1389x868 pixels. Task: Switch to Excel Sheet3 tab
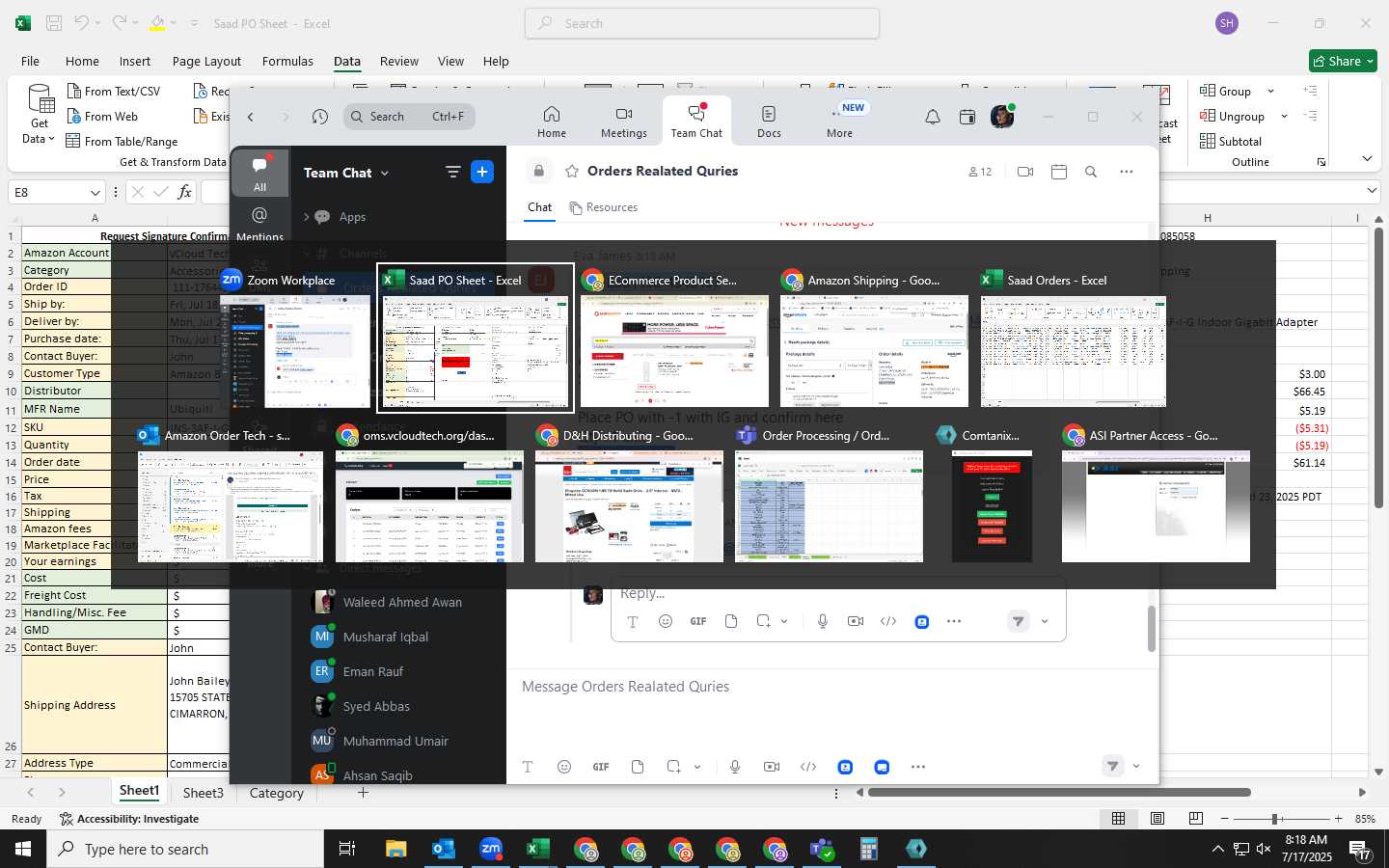[x=204, y=793]
